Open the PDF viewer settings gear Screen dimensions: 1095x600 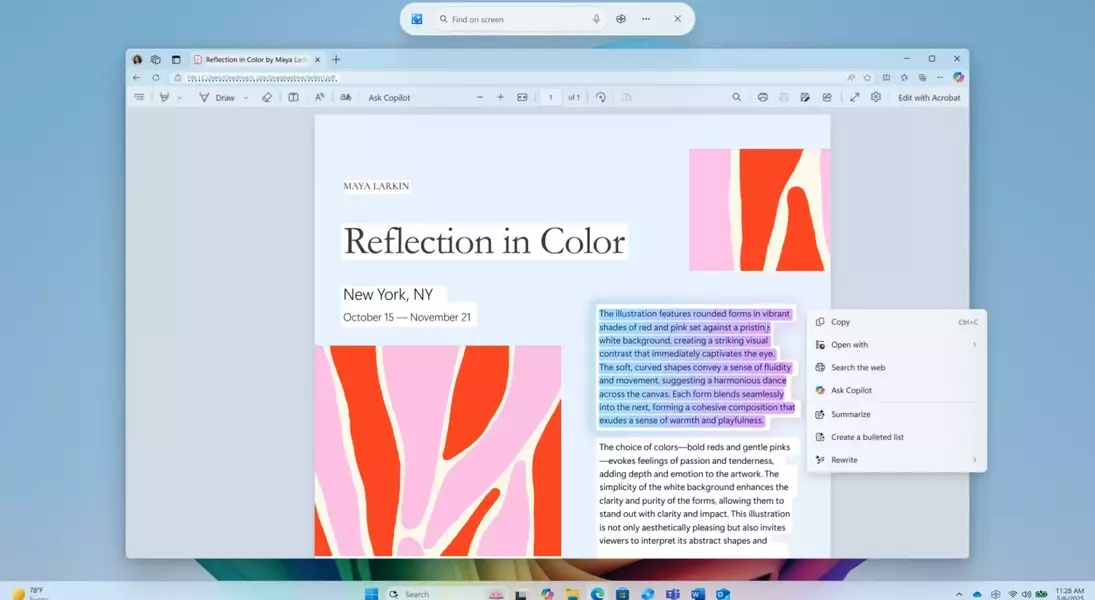pos(876,97)
